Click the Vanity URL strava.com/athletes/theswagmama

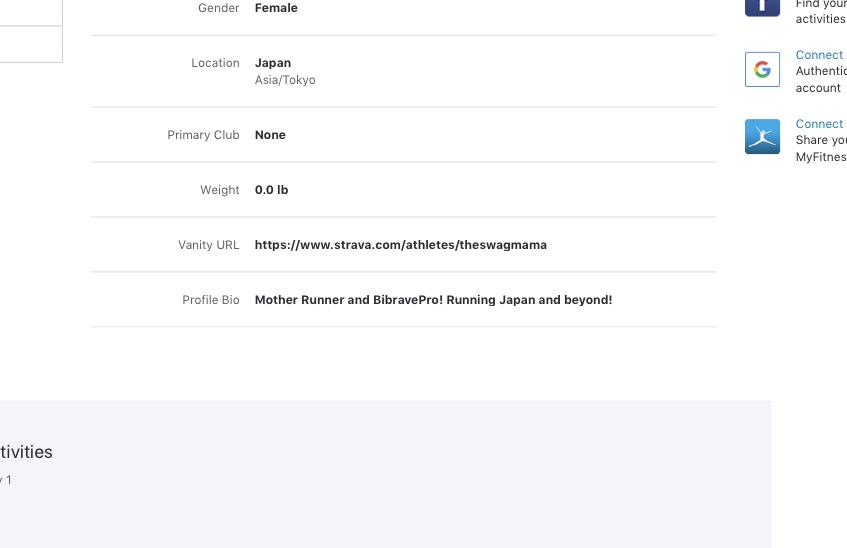pyautogui.click(x=400, y=245)
